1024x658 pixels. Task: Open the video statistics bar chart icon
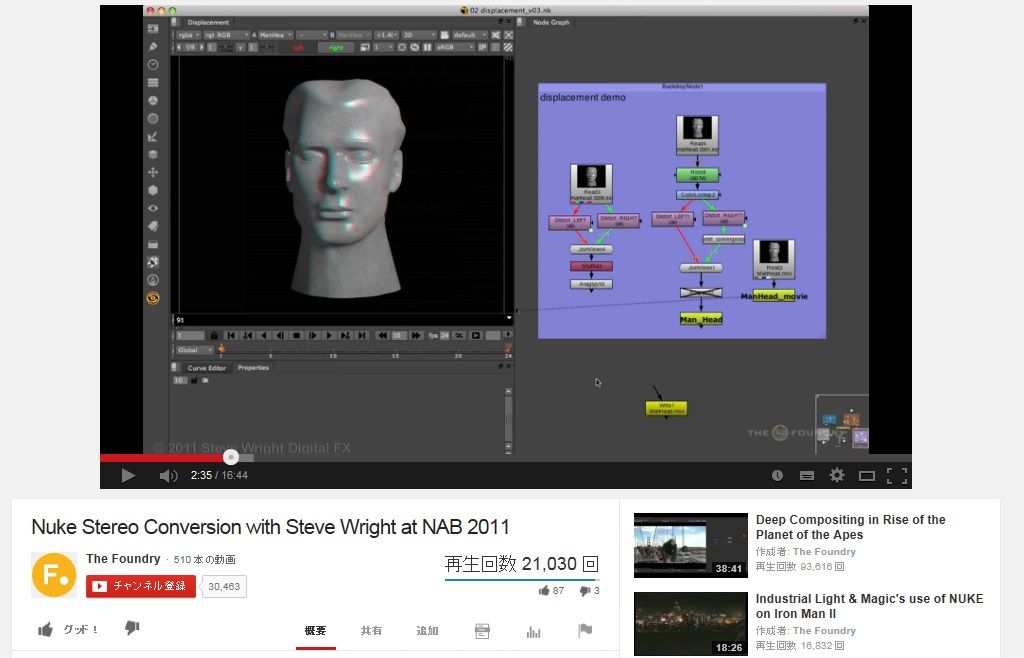534,631
